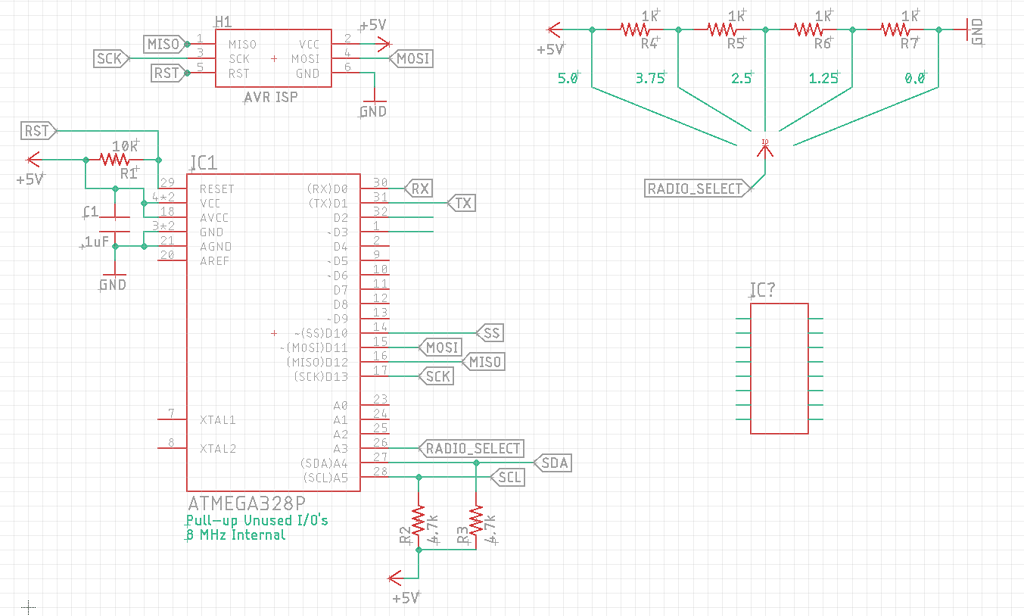The height and width of the screenshot is (616, 1024).
Task: Select resistor R1 labeled 10K
Action: (115, 158)
